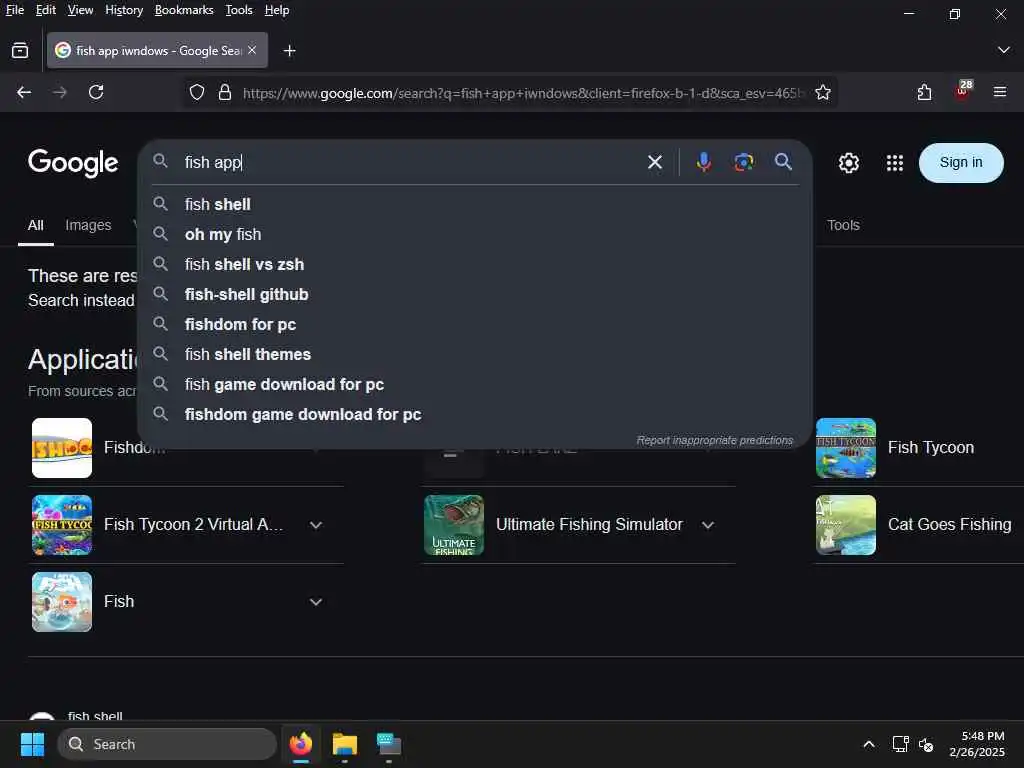Image resolution: width=1024 pixels, height=768 pixels.
Task: Open the Fish Tycoon thumbnail
Action: [846, 448]
